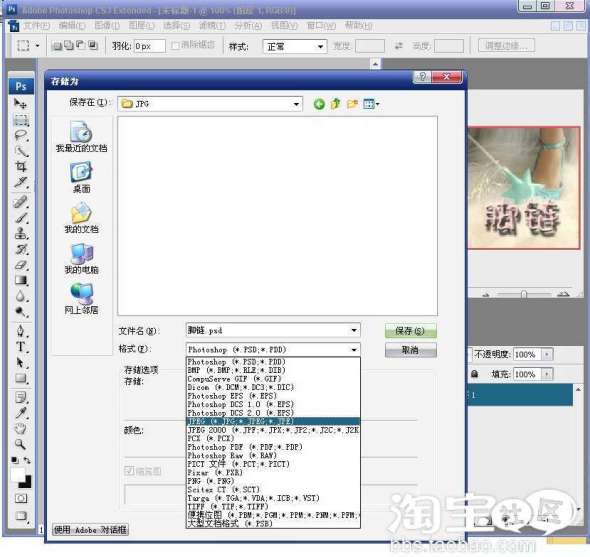Click the navigator zoom slider handle

tap(523, 294)
